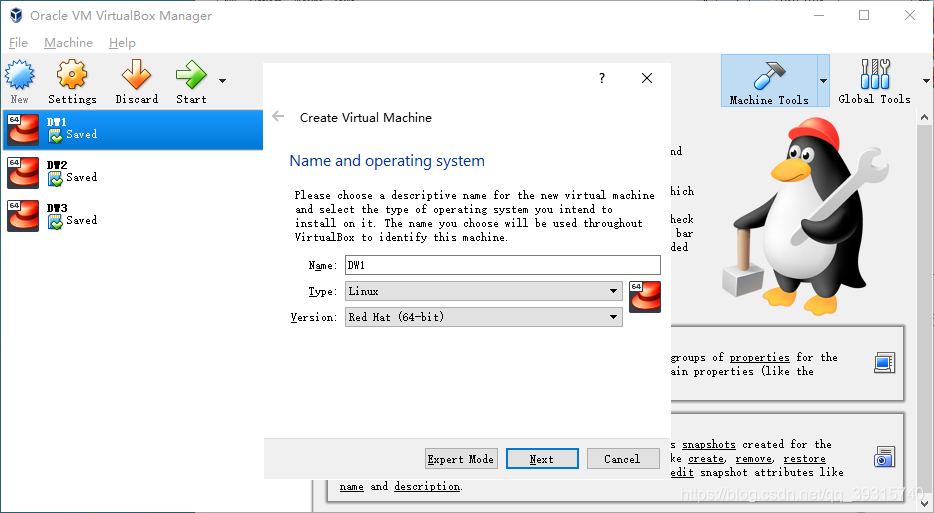Click the question mark help button
The width and height of the screenshot is (934, 513).
602,78
